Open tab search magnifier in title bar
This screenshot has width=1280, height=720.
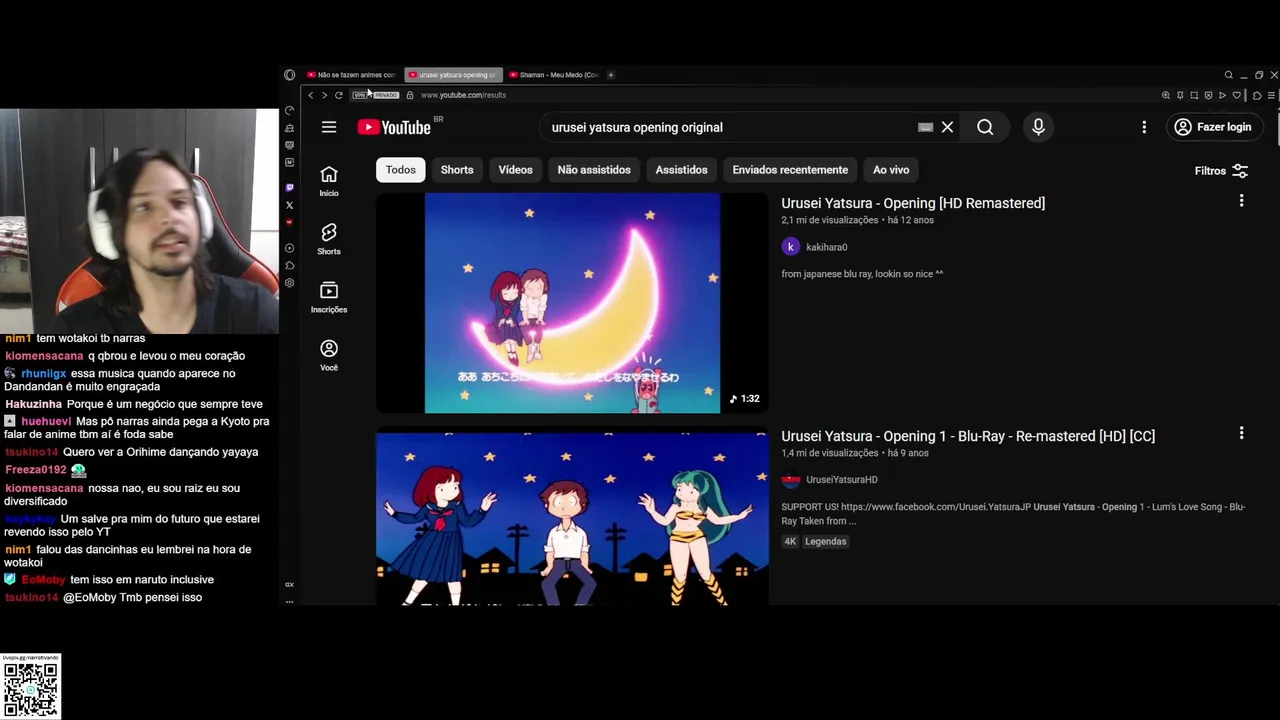pyautogui.click(x=1229, y=75)
